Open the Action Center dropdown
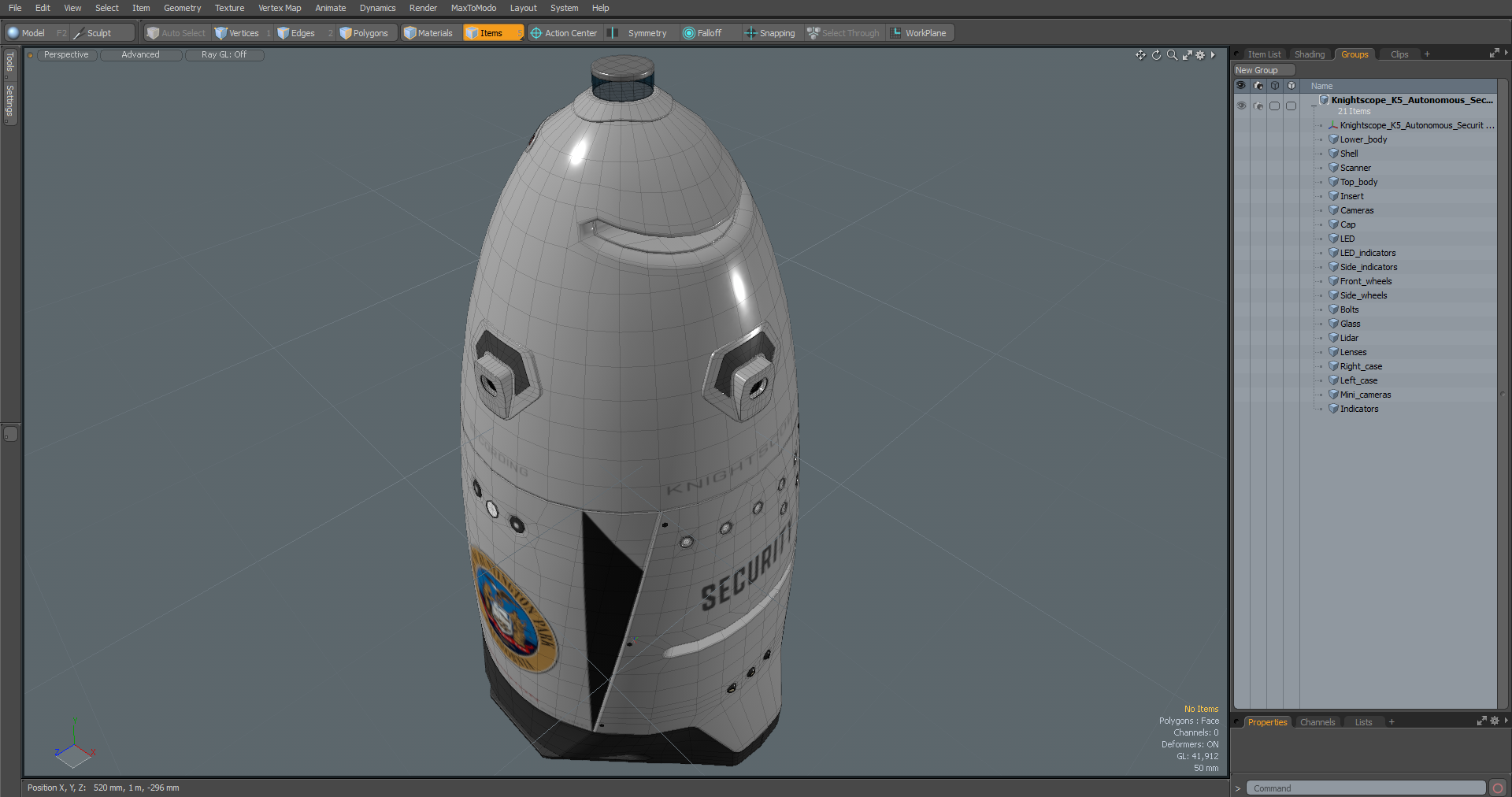Screen dimensions: 1512x797 point(565,33)
